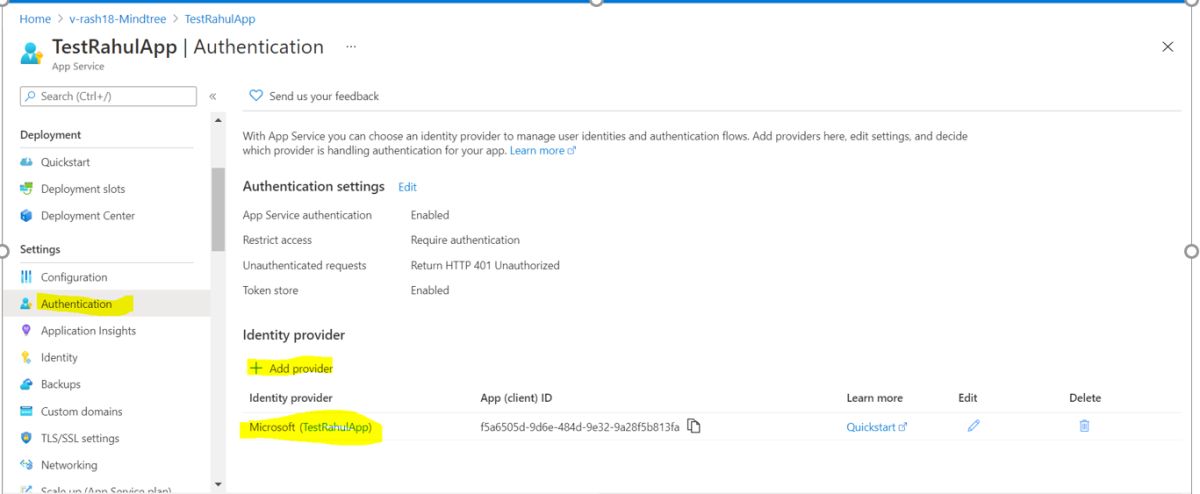Viewport: 1200px width, 494px height.
Task: Click Add provider button
Action: tap(290, 368)
